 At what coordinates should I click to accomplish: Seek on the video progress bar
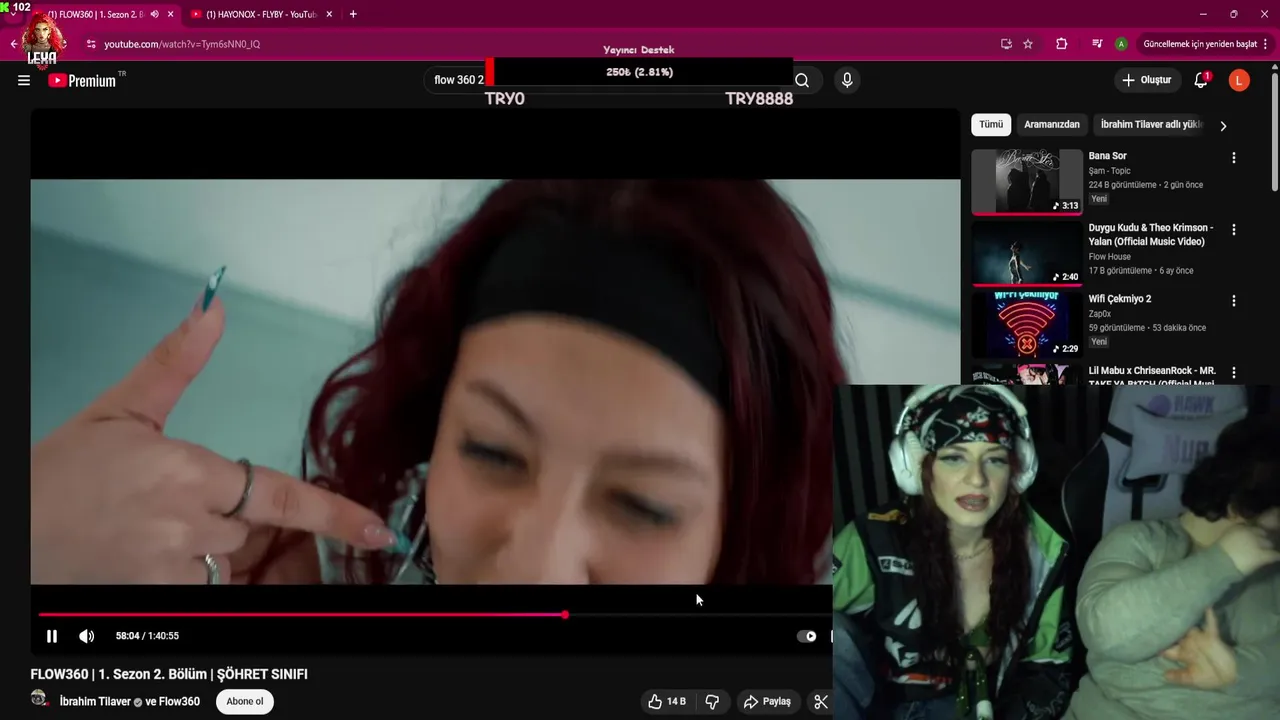tap(435, 615)
